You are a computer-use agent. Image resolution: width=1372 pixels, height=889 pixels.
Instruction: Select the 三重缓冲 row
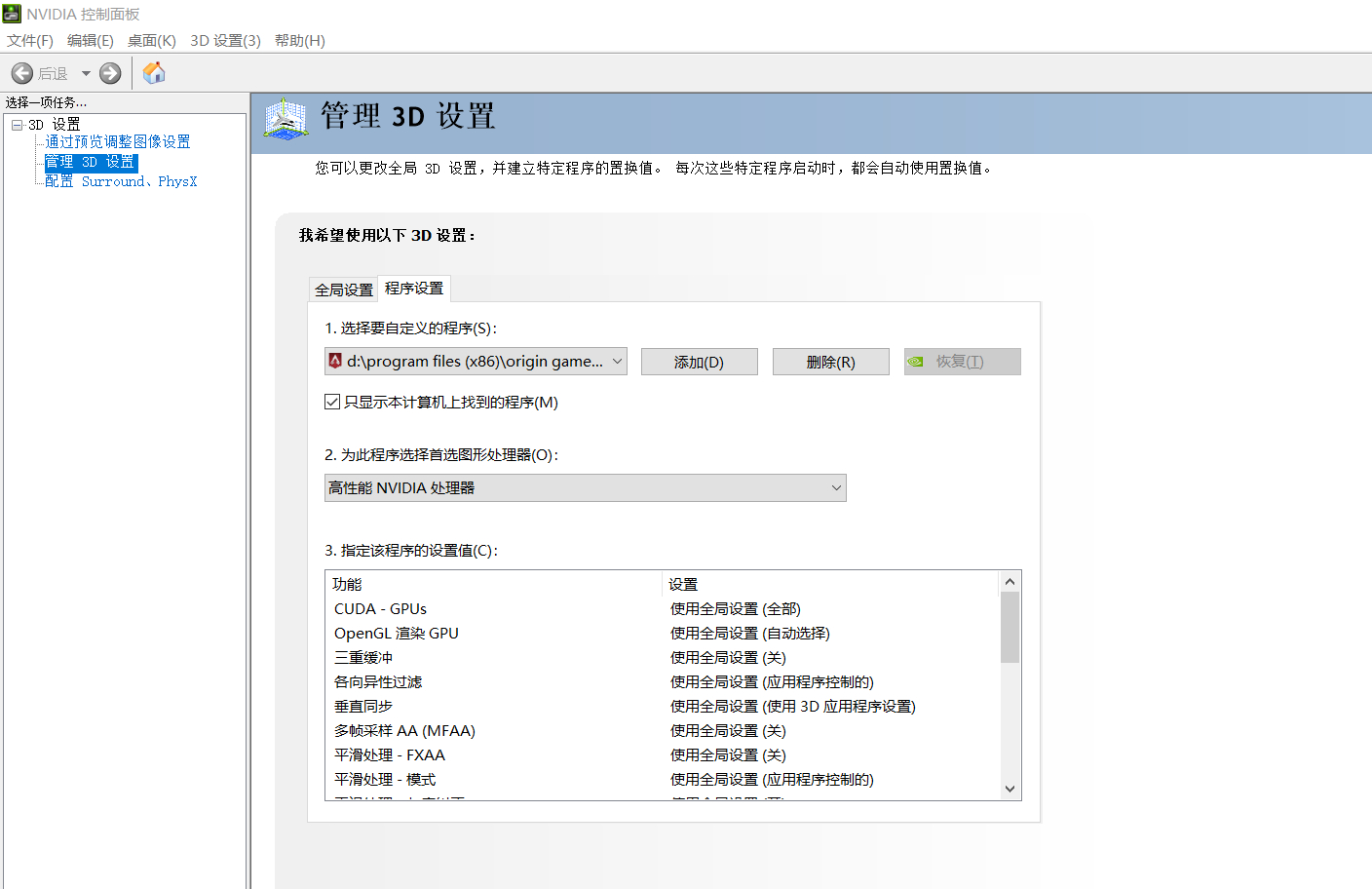[663, 658]
